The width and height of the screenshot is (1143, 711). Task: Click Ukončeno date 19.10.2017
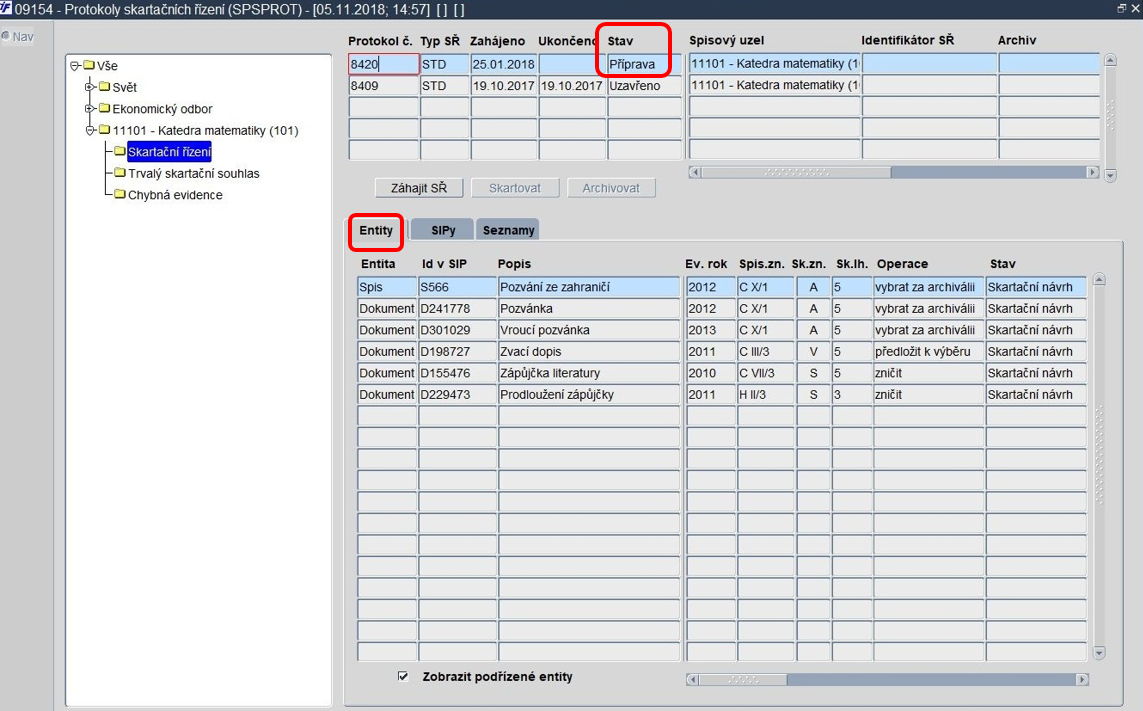click(572, 85)
